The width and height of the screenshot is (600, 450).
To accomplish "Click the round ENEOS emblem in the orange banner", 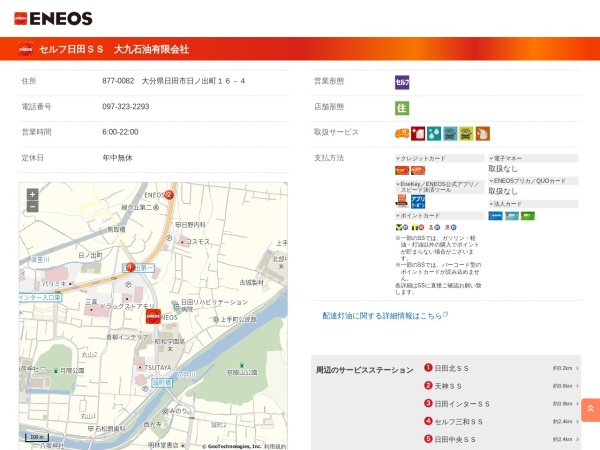I will 26,49.
